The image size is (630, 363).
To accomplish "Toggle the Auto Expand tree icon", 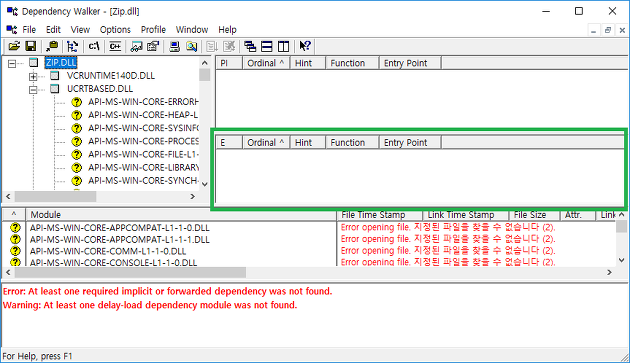I will coord(73,47).
